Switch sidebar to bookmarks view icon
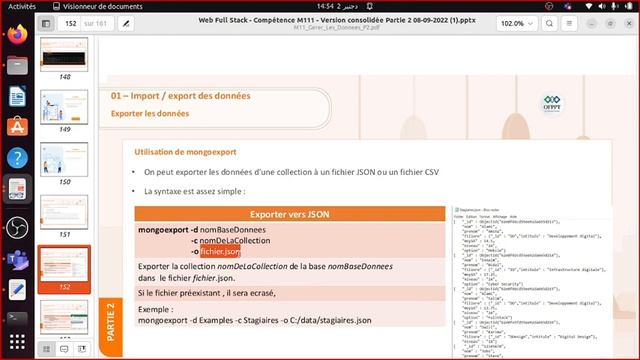This screenshot has height=360, width=640. point(82,349)
